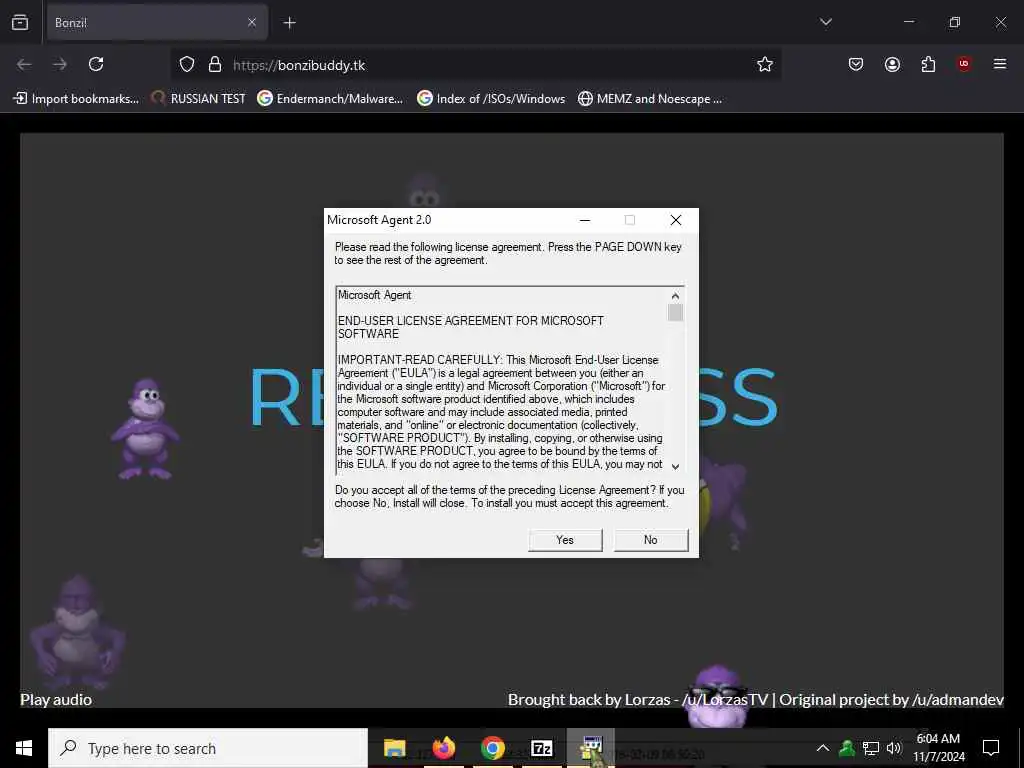
Task: Open the Firefox View icon
Action: [x=20, y=22]
